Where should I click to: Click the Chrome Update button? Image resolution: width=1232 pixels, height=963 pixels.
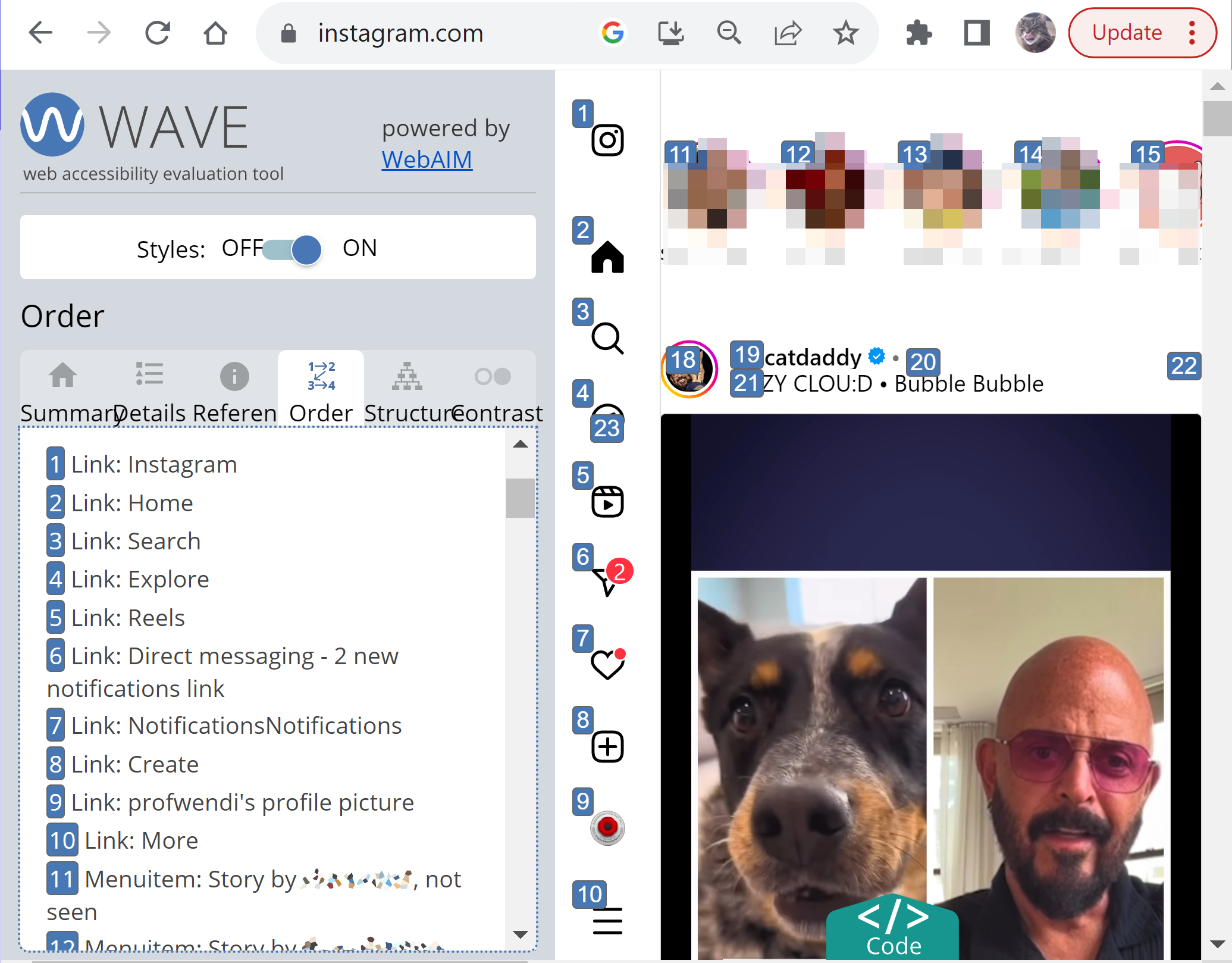(x=1127, y=33)
